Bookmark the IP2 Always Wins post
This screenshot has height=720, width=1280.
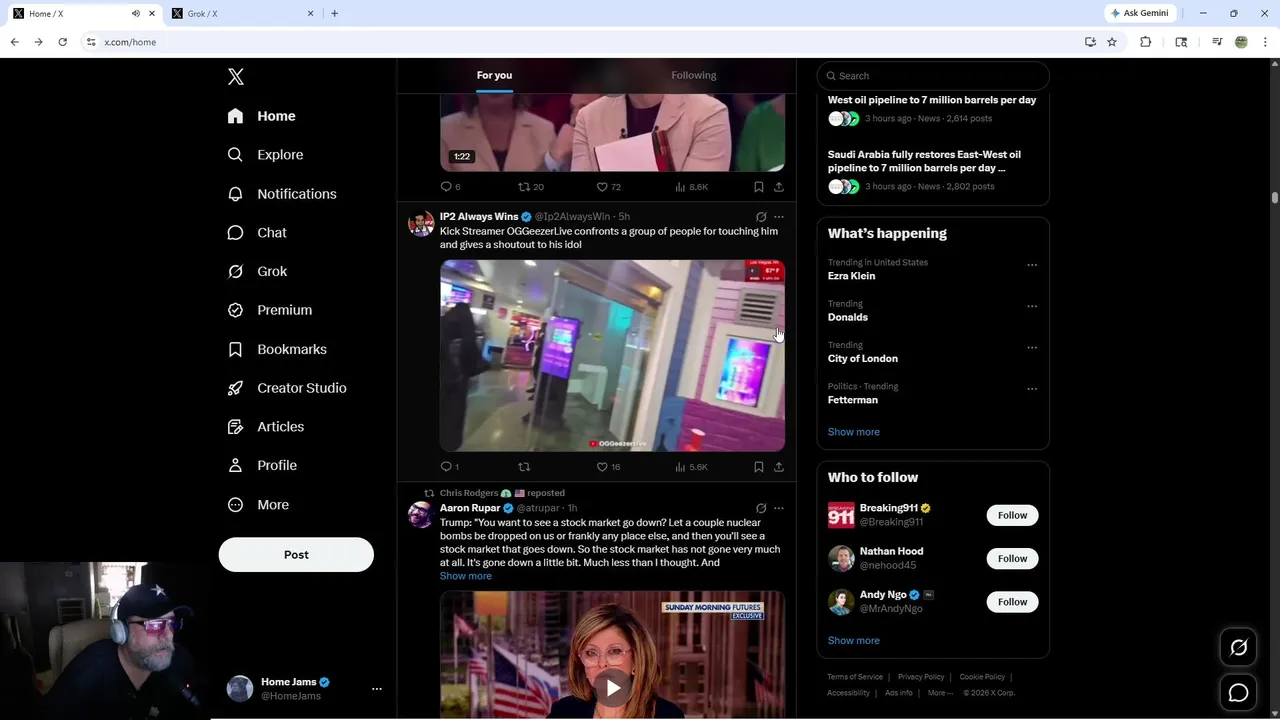point(759,467)
